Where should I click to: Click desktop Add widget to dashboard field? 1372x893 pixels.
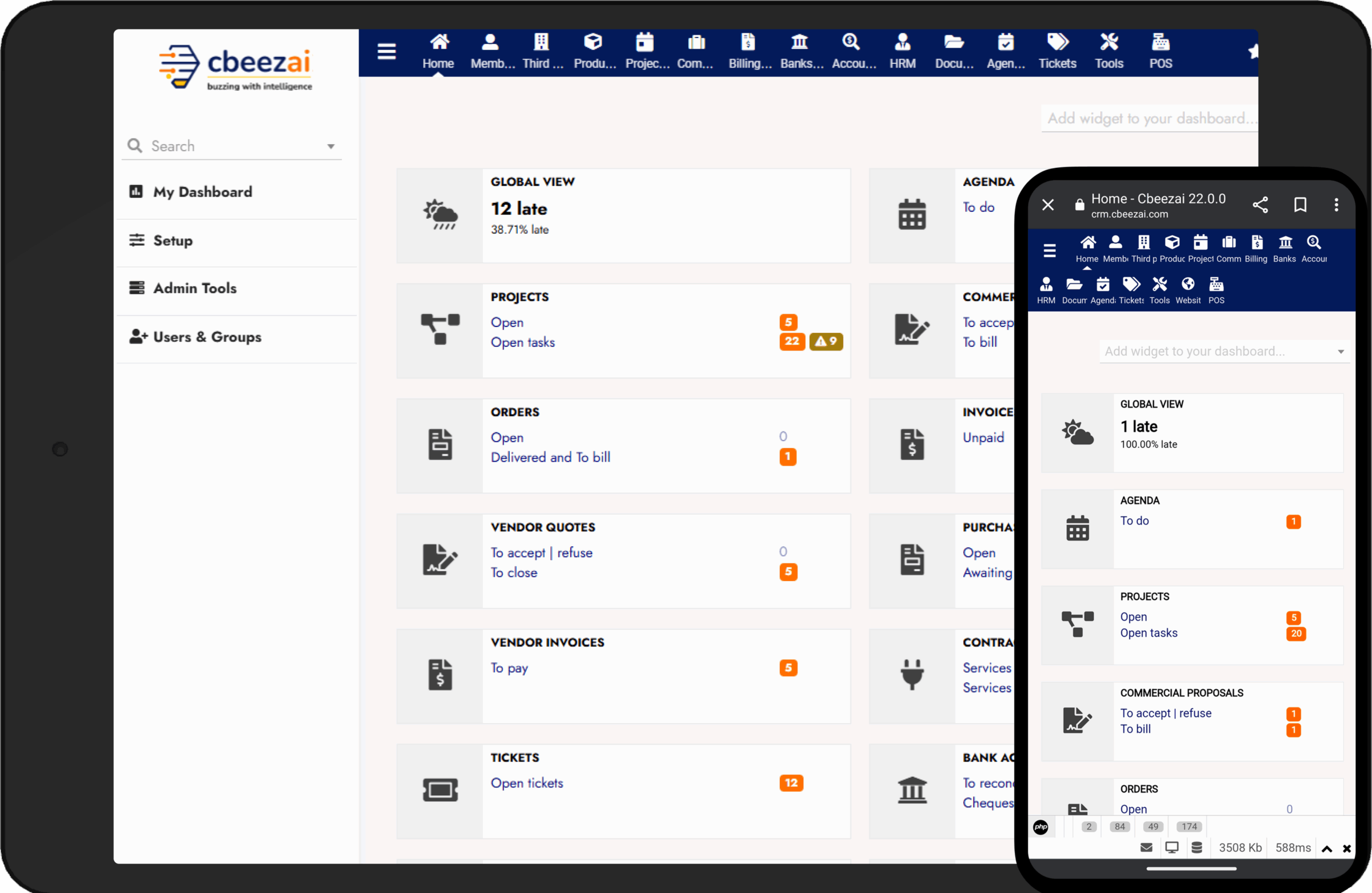(1149, 118)
